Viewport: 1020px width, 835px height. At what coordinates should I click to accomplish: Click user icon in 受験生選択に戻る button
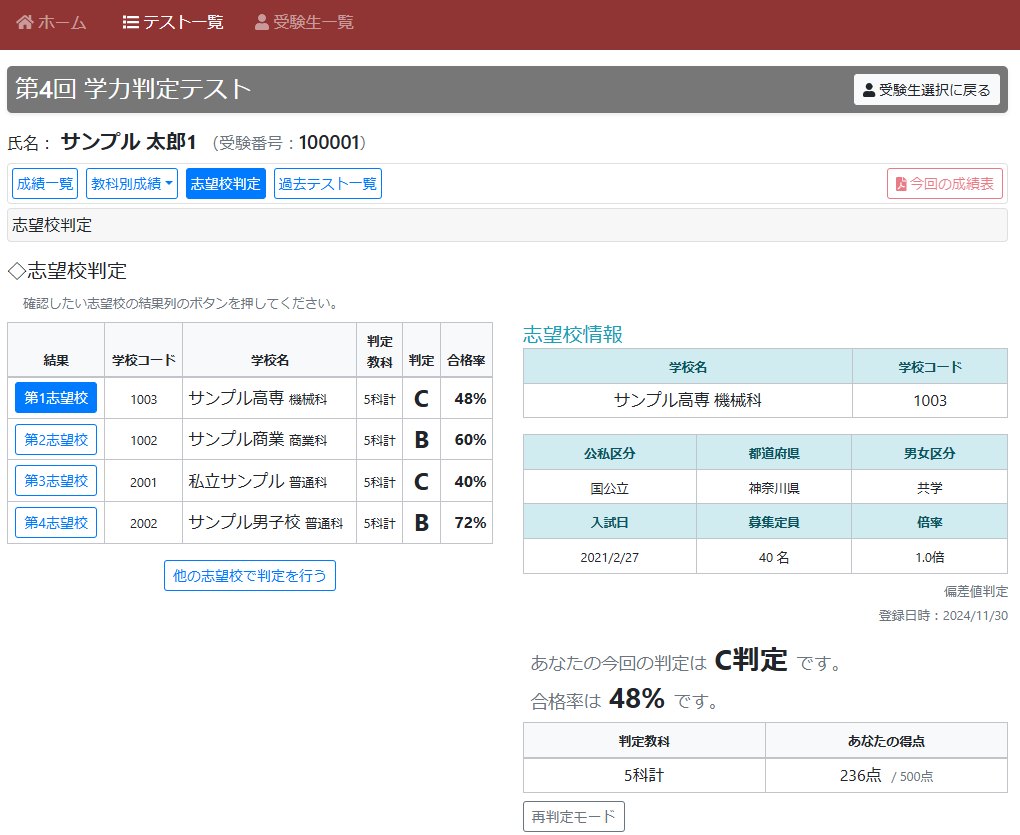(868, 90)
